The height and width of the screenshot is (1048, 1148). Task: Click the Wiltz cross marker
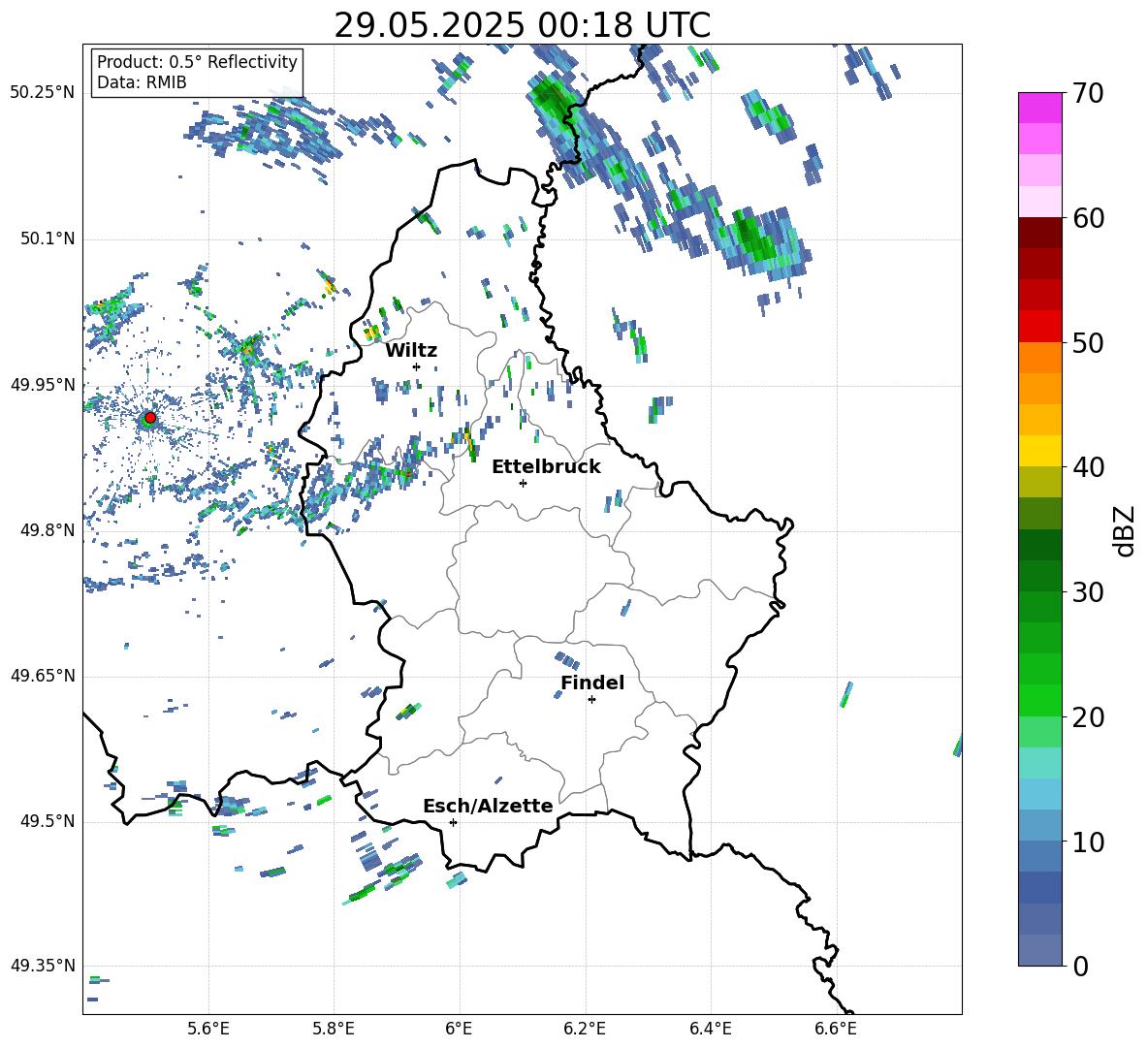(417, 366)
